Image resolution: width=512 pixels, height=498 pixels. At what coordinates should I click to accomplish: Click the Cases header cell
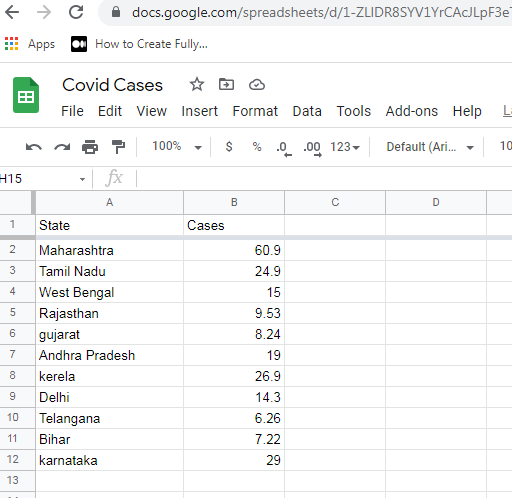(234, 225)
